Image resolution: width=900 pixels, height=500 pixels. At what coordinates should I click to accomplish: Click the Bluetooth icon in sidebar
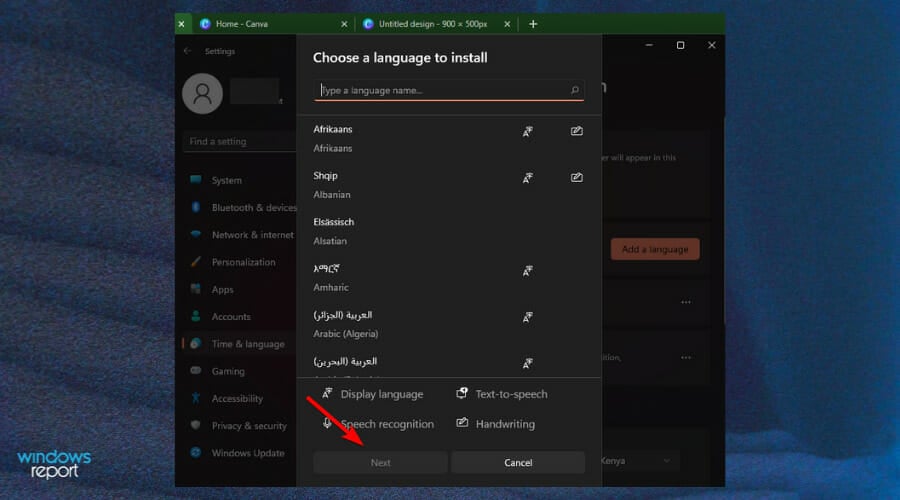click(196, 207)
